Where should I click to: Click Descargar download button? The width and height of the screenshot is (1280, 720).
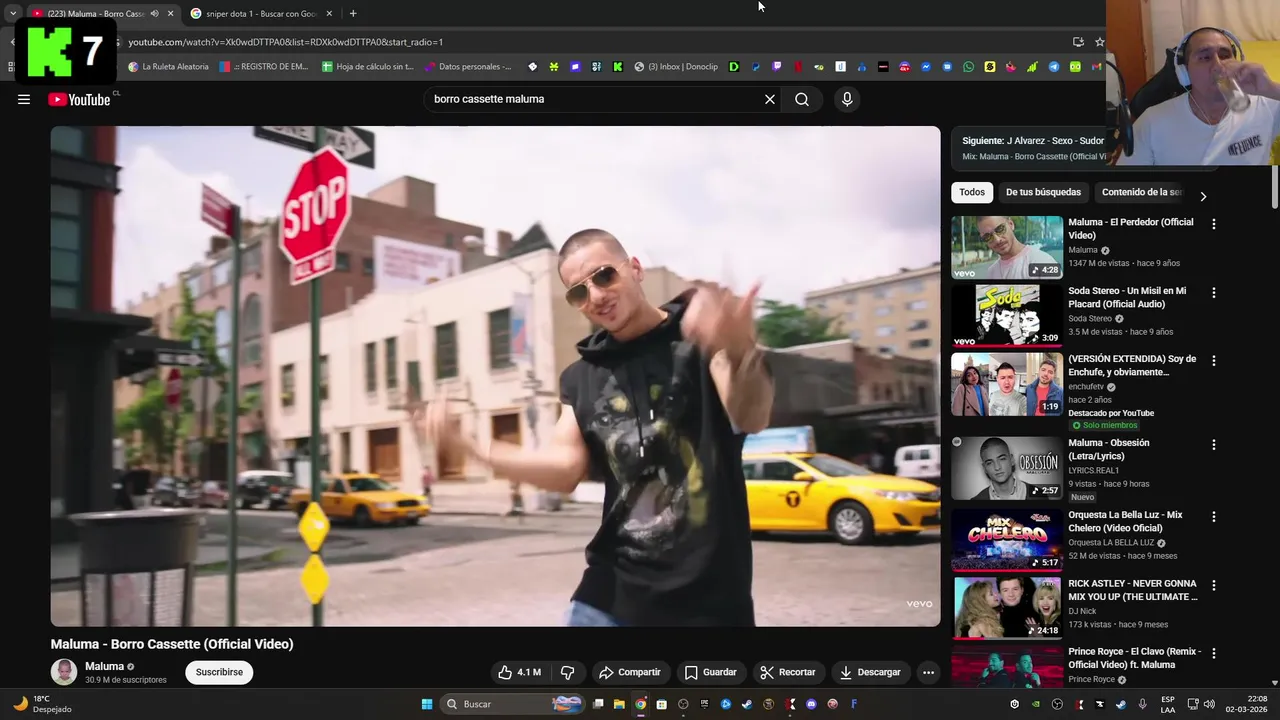point(870,672)
